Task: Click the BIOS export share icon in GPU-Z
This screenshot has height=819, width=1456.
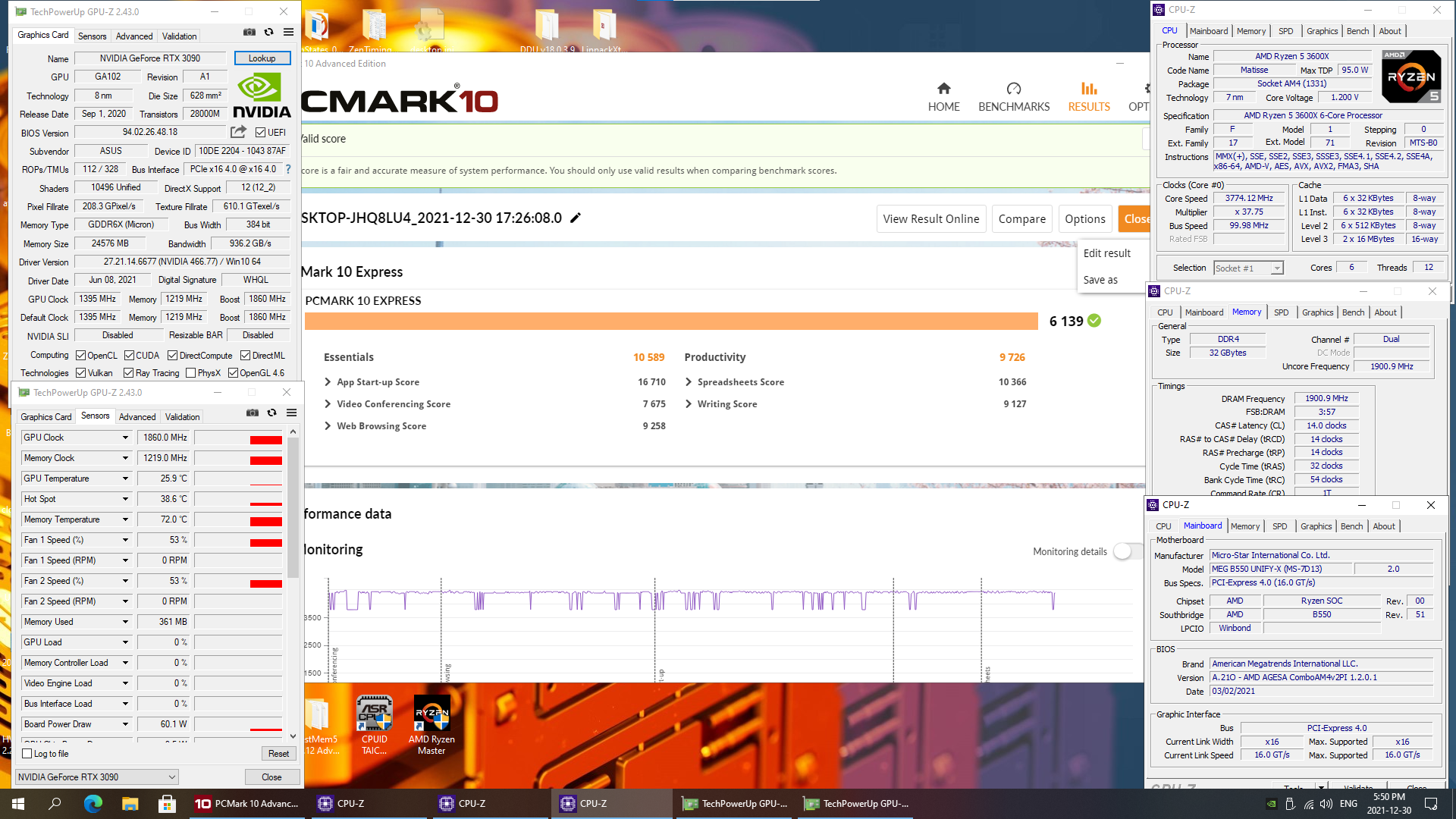Action: point(238,132)
